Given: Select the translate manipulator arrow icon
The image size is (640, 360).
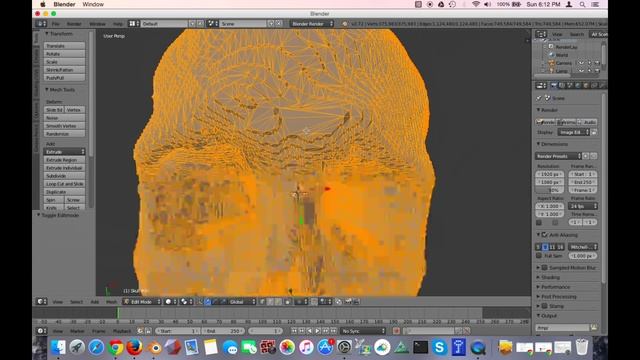Looking at the screenshot, I should [x=208, y=302].
